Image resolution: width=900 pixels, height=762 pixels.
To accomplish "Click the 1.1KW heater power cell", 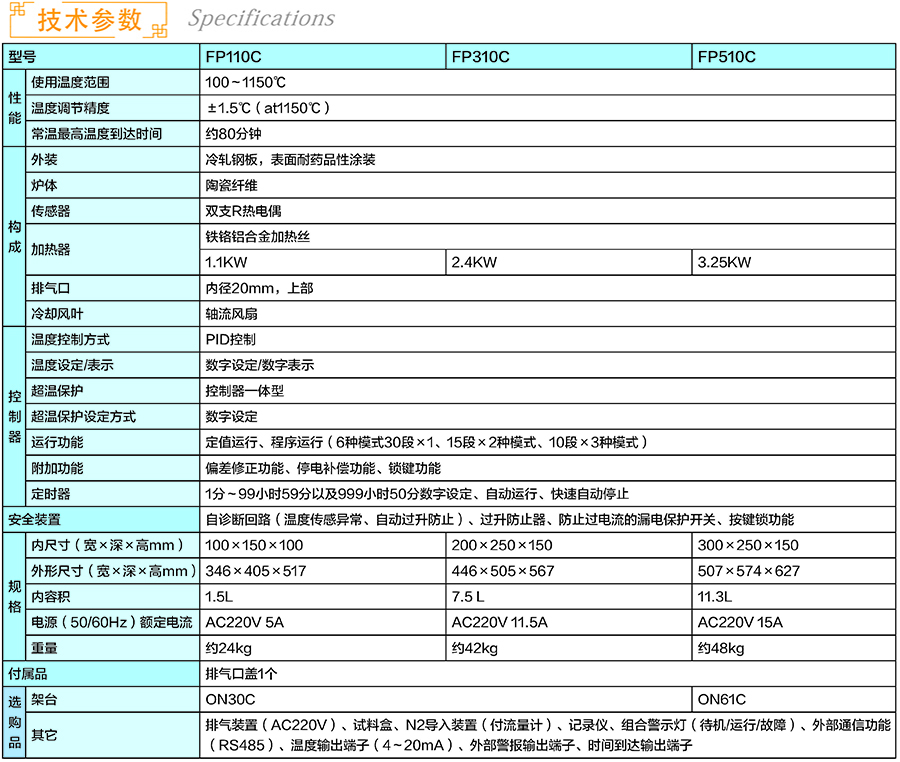I will click(x=227, y=263).
